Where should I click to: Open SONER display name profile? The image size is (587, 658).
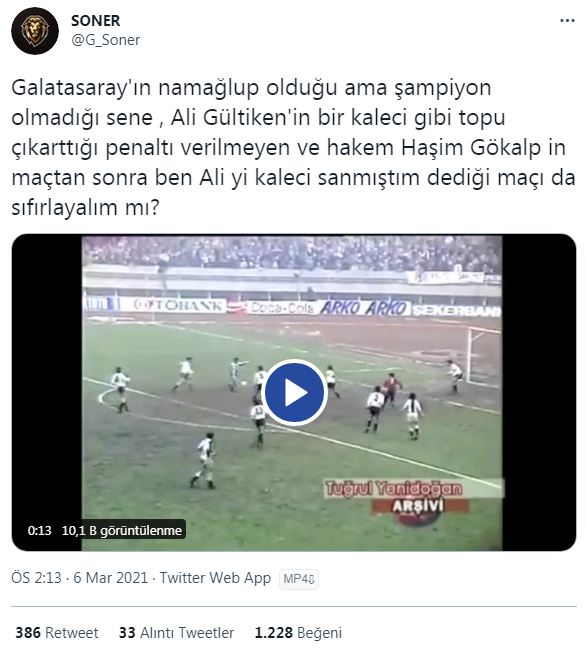tap(96, 20)
